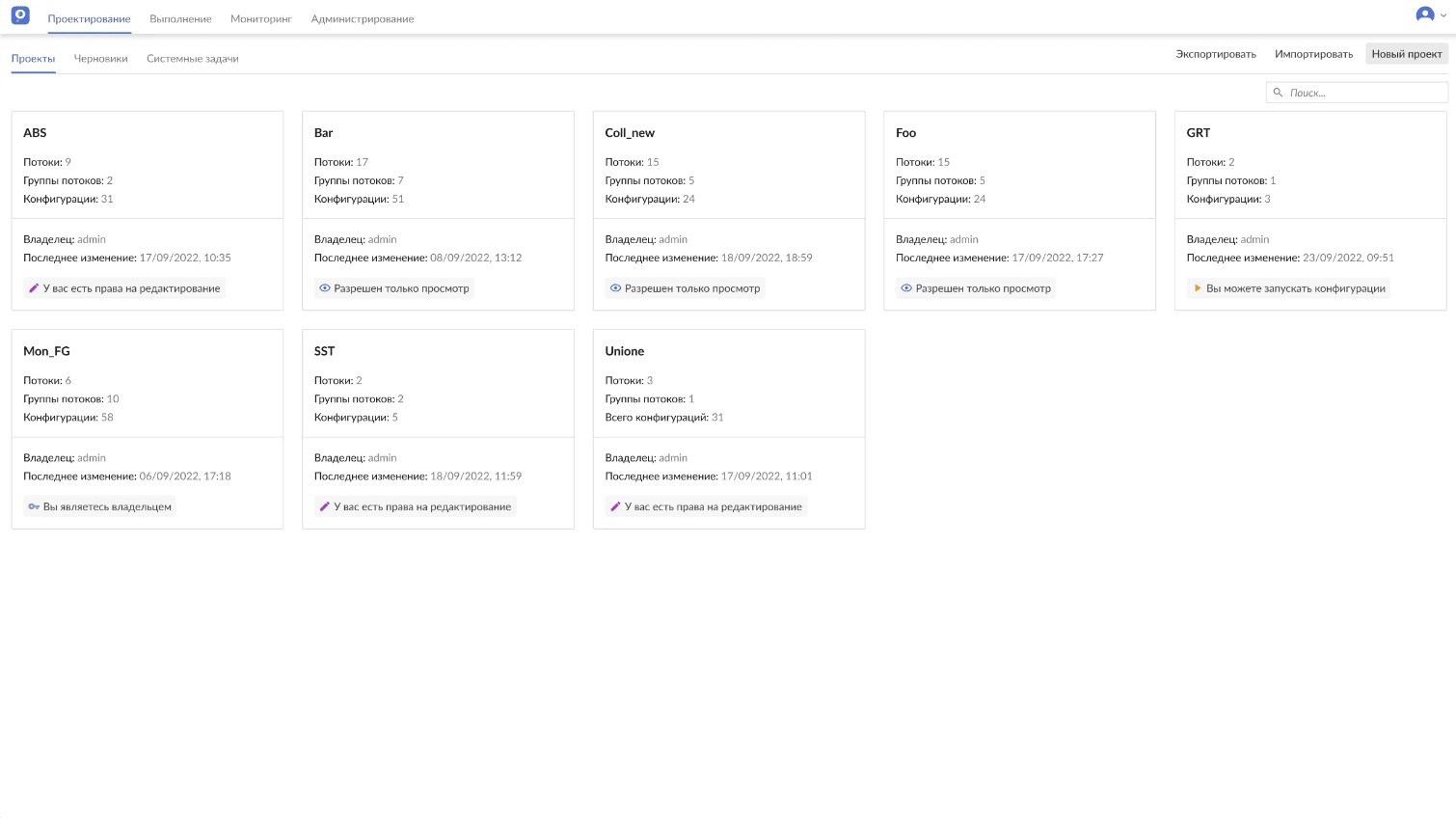
Task: Click the Экспортировать button
Action: (1215, 54)
